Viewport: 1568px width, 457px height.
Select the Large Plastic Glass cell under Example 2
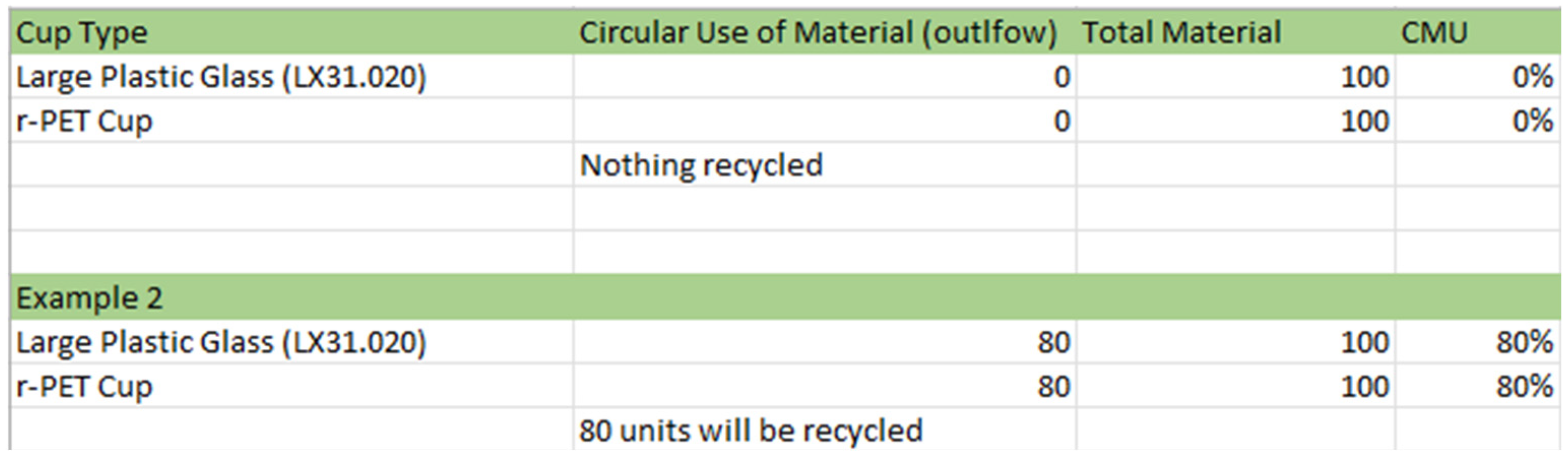(x=292, y=342)
